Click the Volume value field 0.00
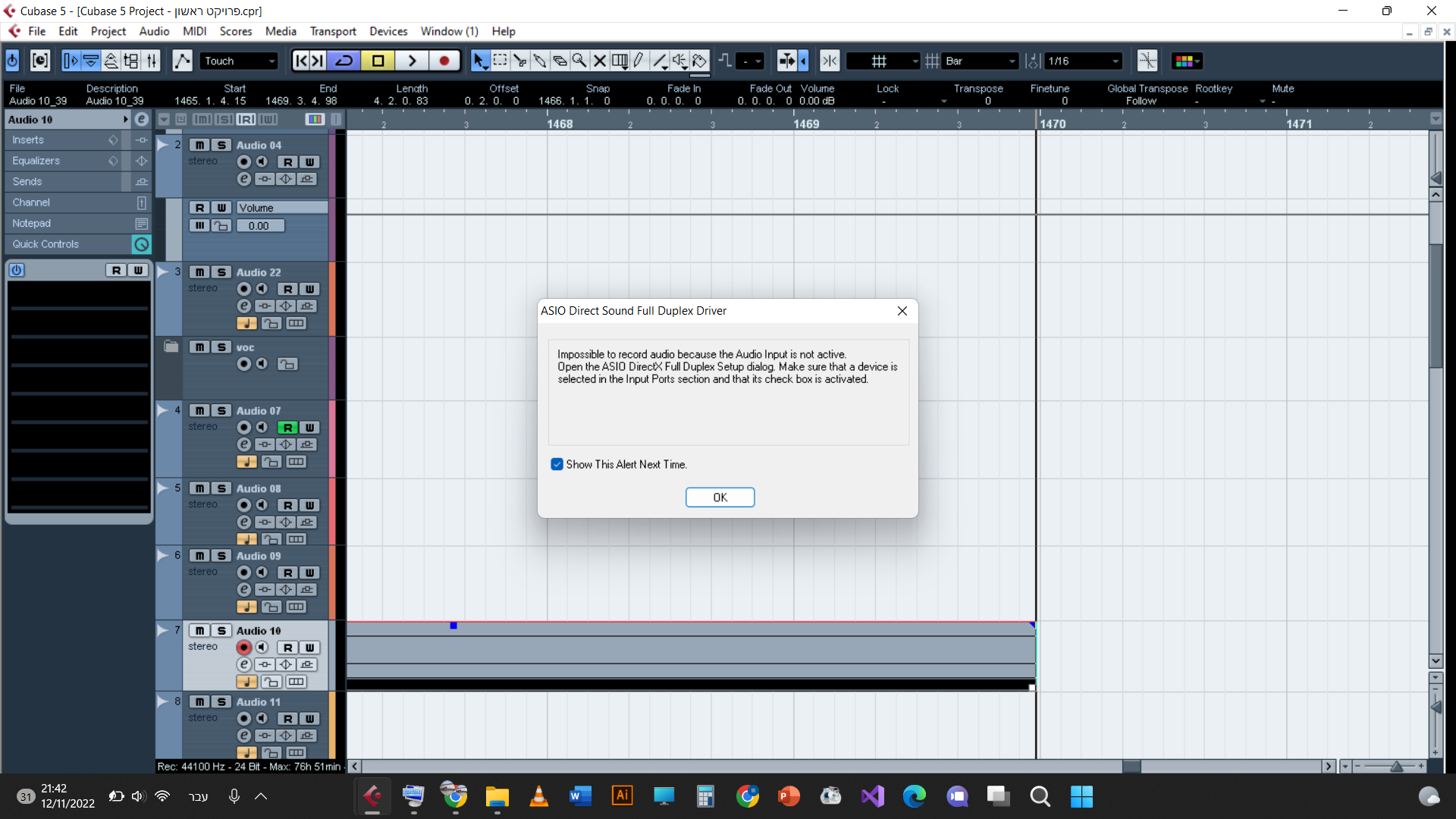Screen dimensions: 1456x819 (x=259, y=226)
